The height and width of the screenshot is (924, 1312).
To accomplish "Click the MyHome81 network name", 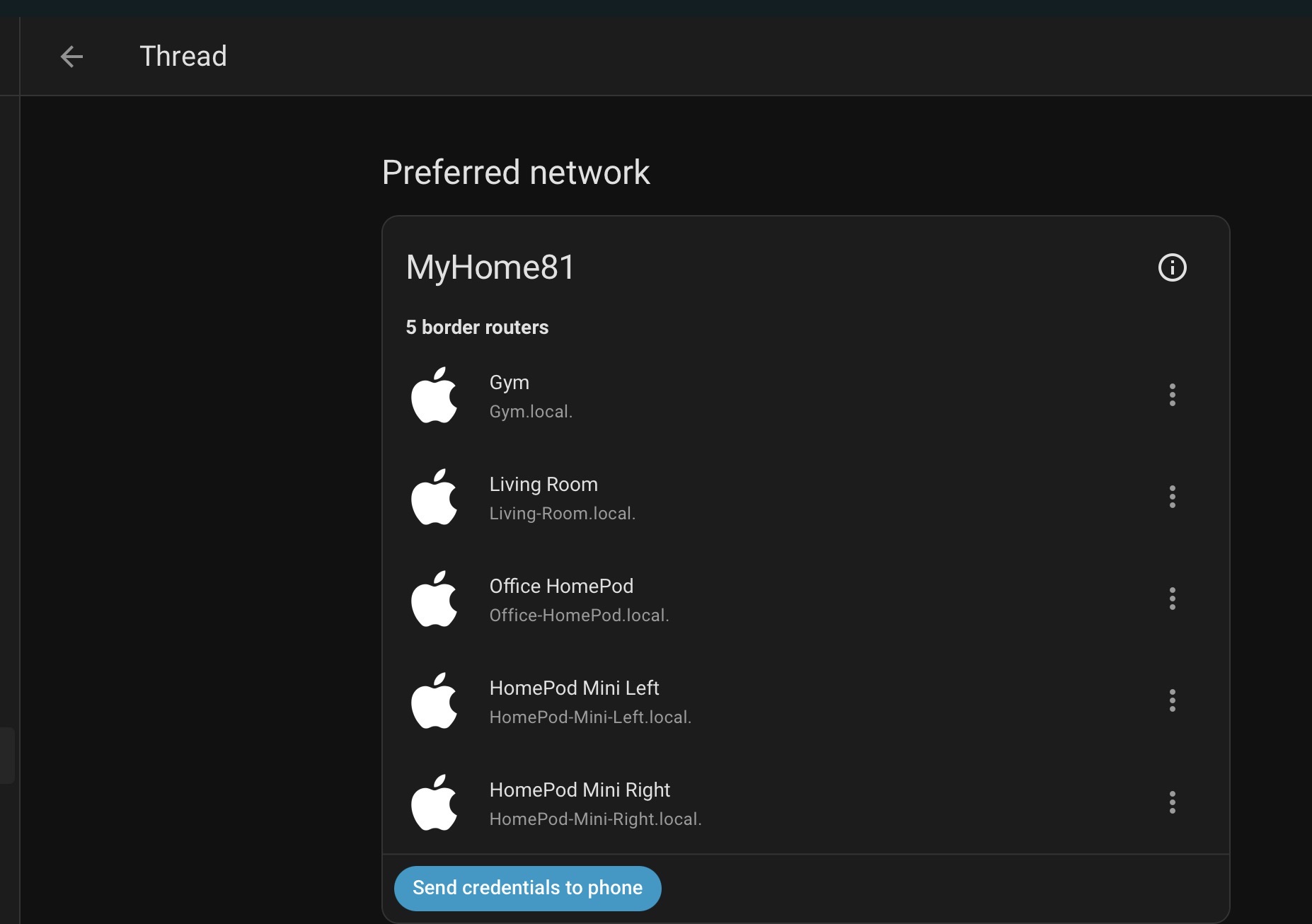I will pyautogui.click(x=490, y=267).
